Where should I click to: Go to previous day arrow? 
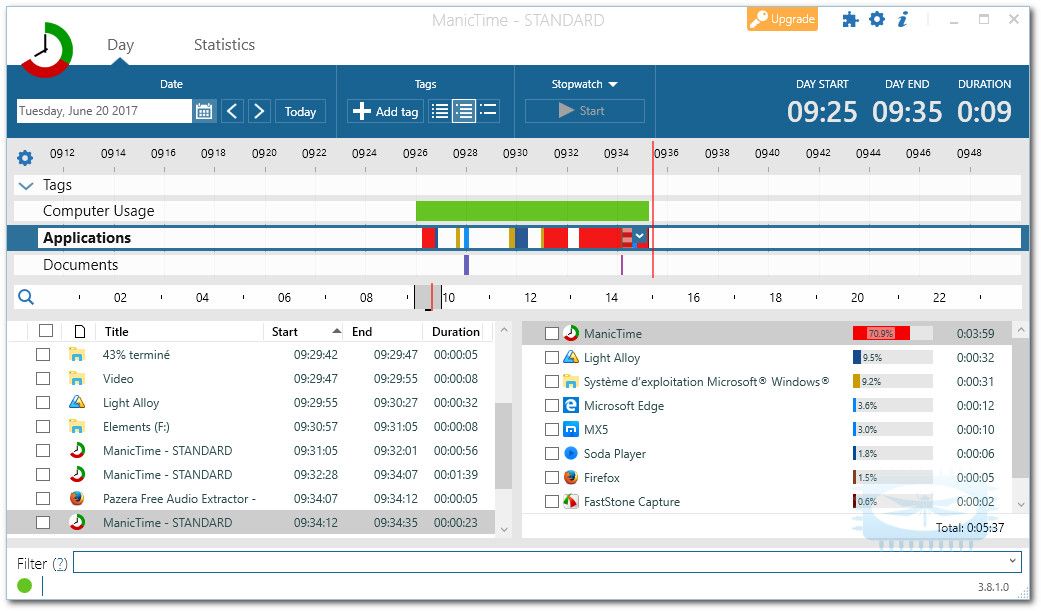click(232, 111)
